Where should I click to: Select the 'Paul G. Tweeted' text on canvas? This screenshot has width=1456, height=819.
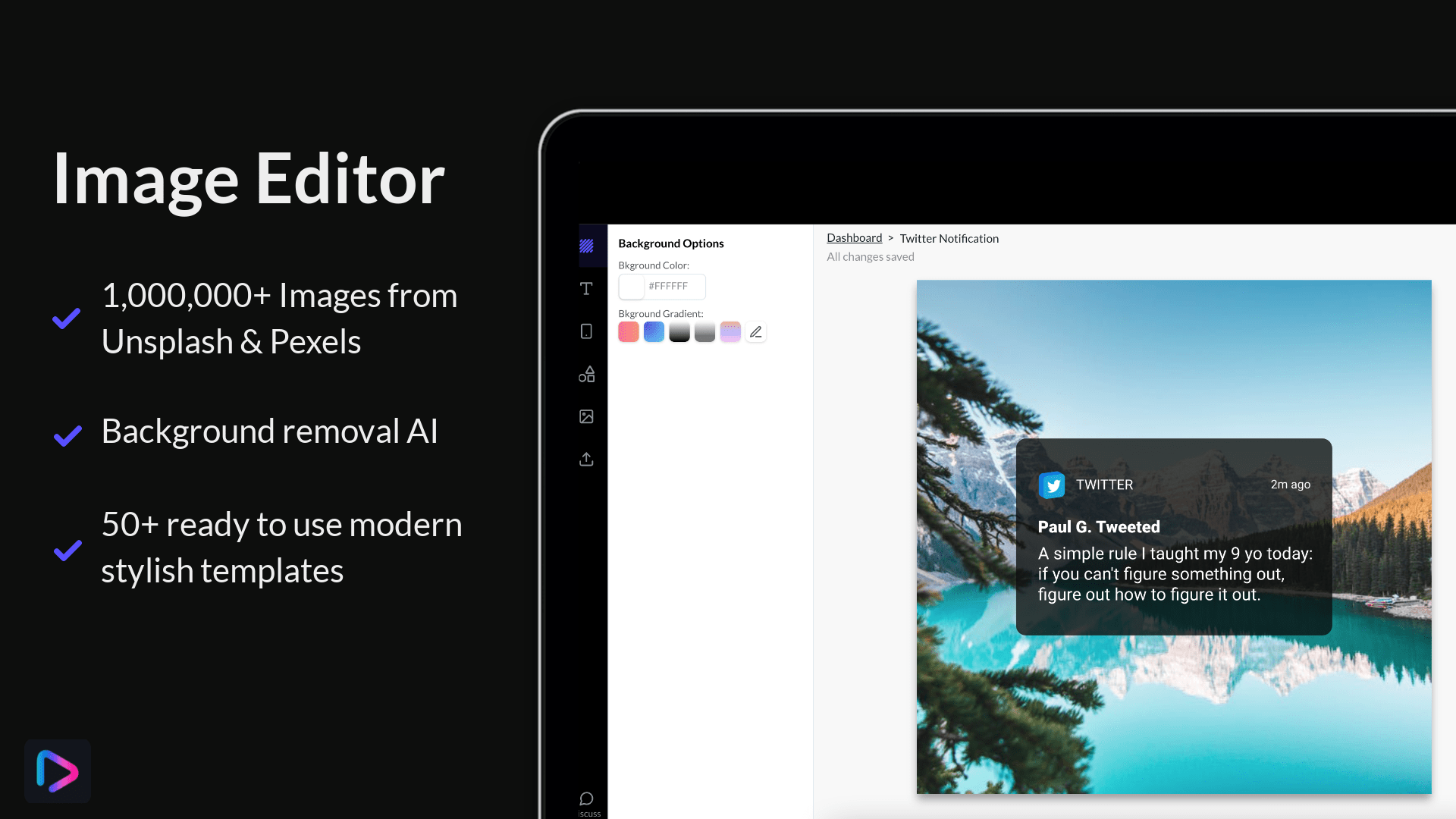click(x=1098, y=527)
